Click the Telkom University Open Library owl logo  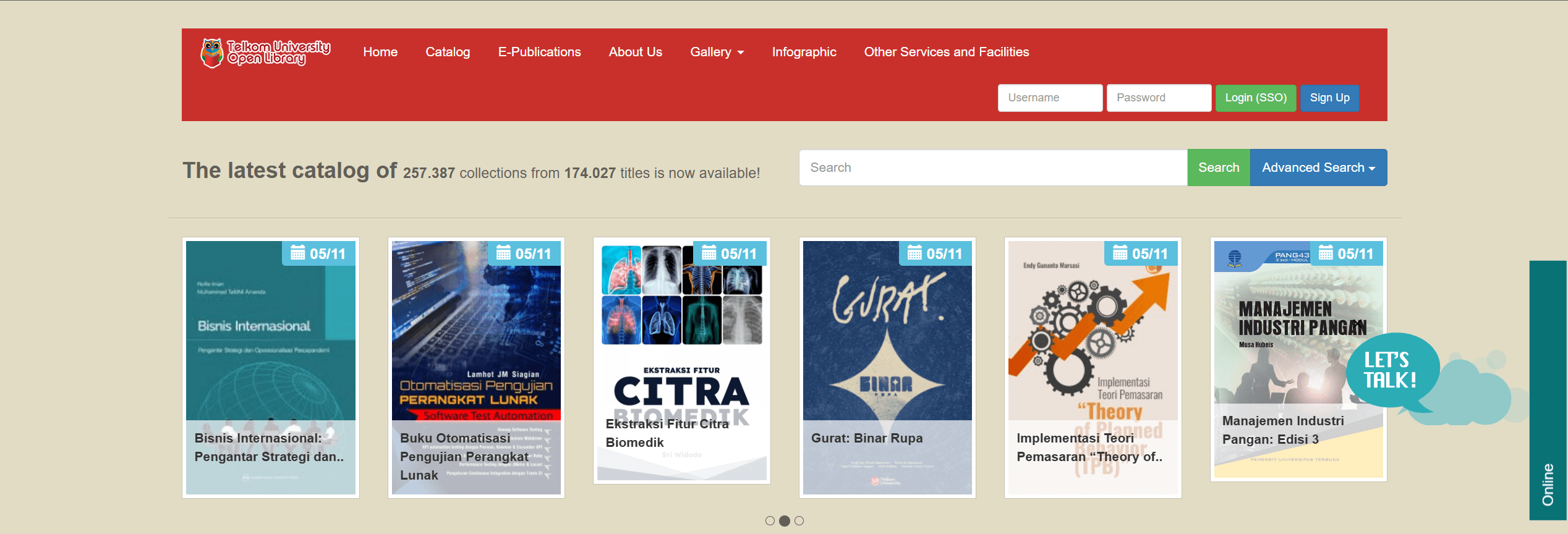pos(266,53)
